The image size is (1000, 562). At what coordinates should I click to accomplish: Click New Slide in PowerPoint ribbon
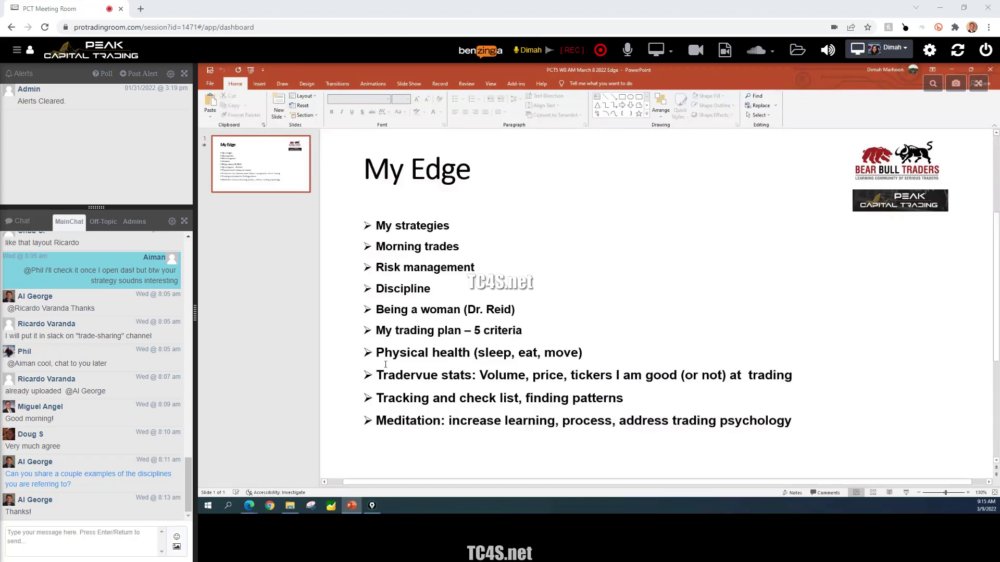point(278,105)
